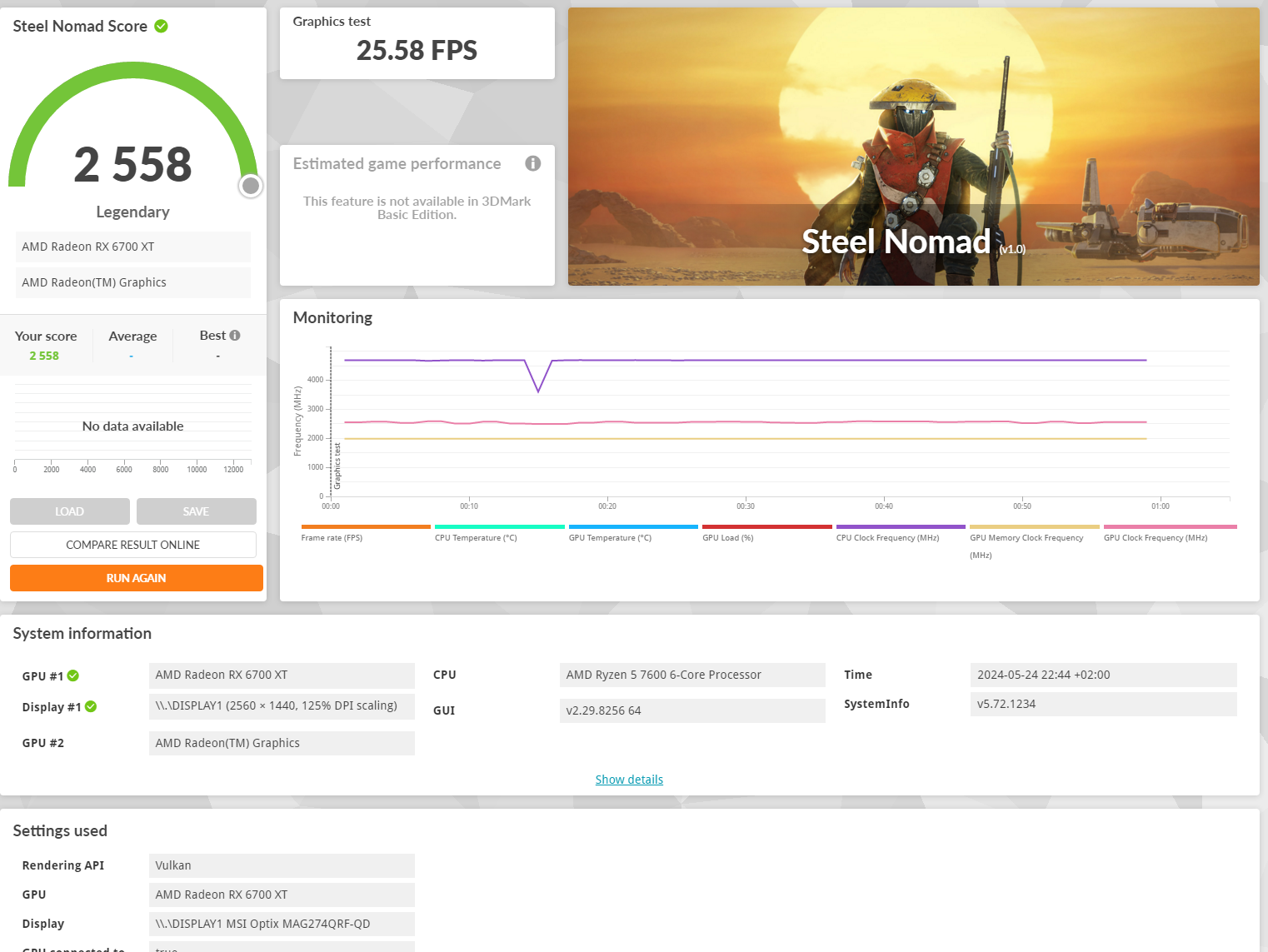The width and height of the screenshot is (1268, 952).
Task: Click the GPU #2 AMD Radeon(TM) Graphics field
Action: click(x=282, y=743)
